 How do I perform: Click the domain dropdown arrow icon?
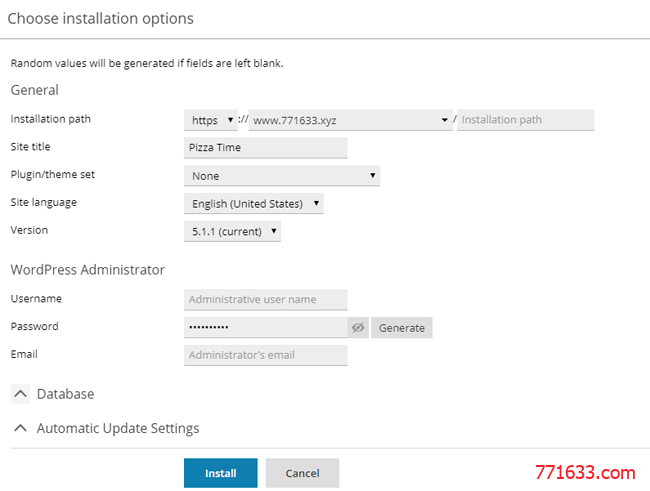tap(444, 120)
